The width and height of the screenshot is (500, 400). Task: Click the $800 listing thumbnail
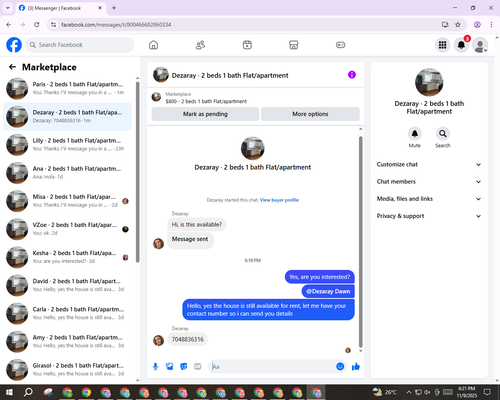[x=156, y=97]
